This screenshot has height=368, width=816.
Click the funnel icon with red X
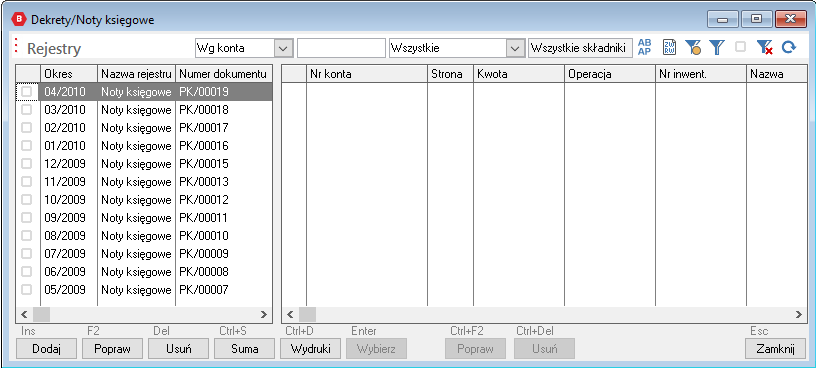click(x=764, y=47)
